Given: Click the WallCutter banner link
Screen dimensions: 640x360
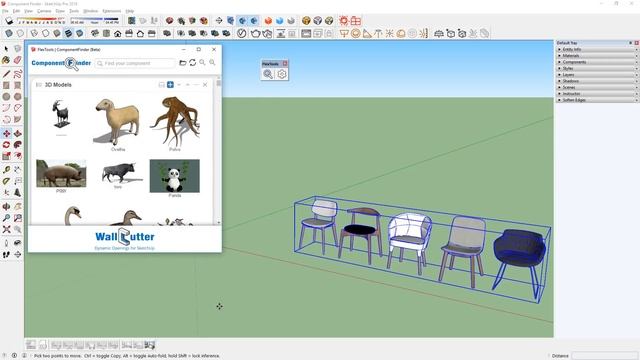Looking at the screenshot, I should (124, 239).
